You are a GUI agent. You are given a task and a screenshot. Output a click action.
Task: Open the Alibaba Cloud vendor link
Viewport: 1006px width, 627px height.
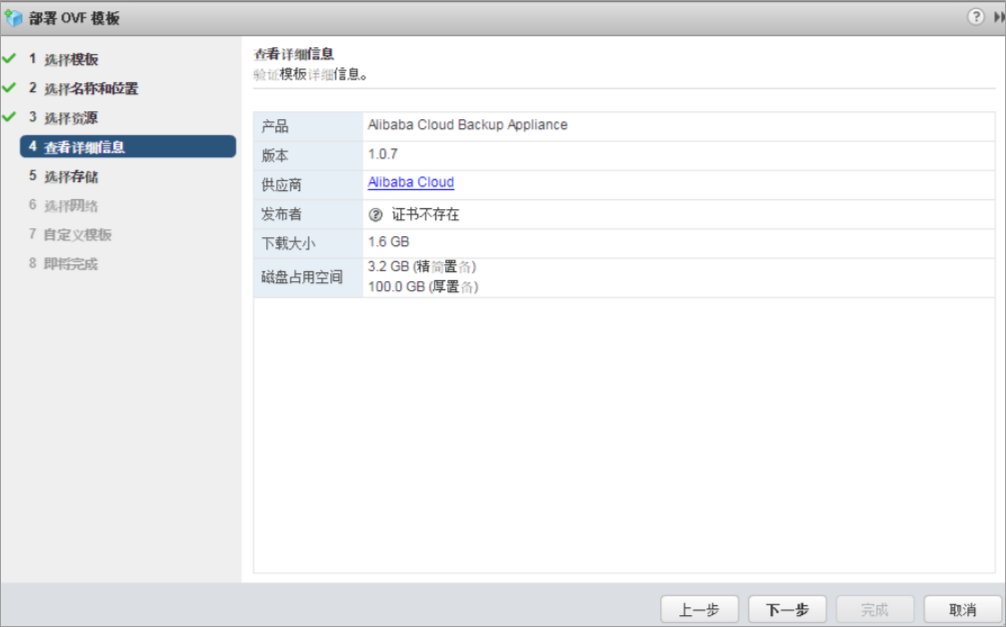click(x=411, y=182)
